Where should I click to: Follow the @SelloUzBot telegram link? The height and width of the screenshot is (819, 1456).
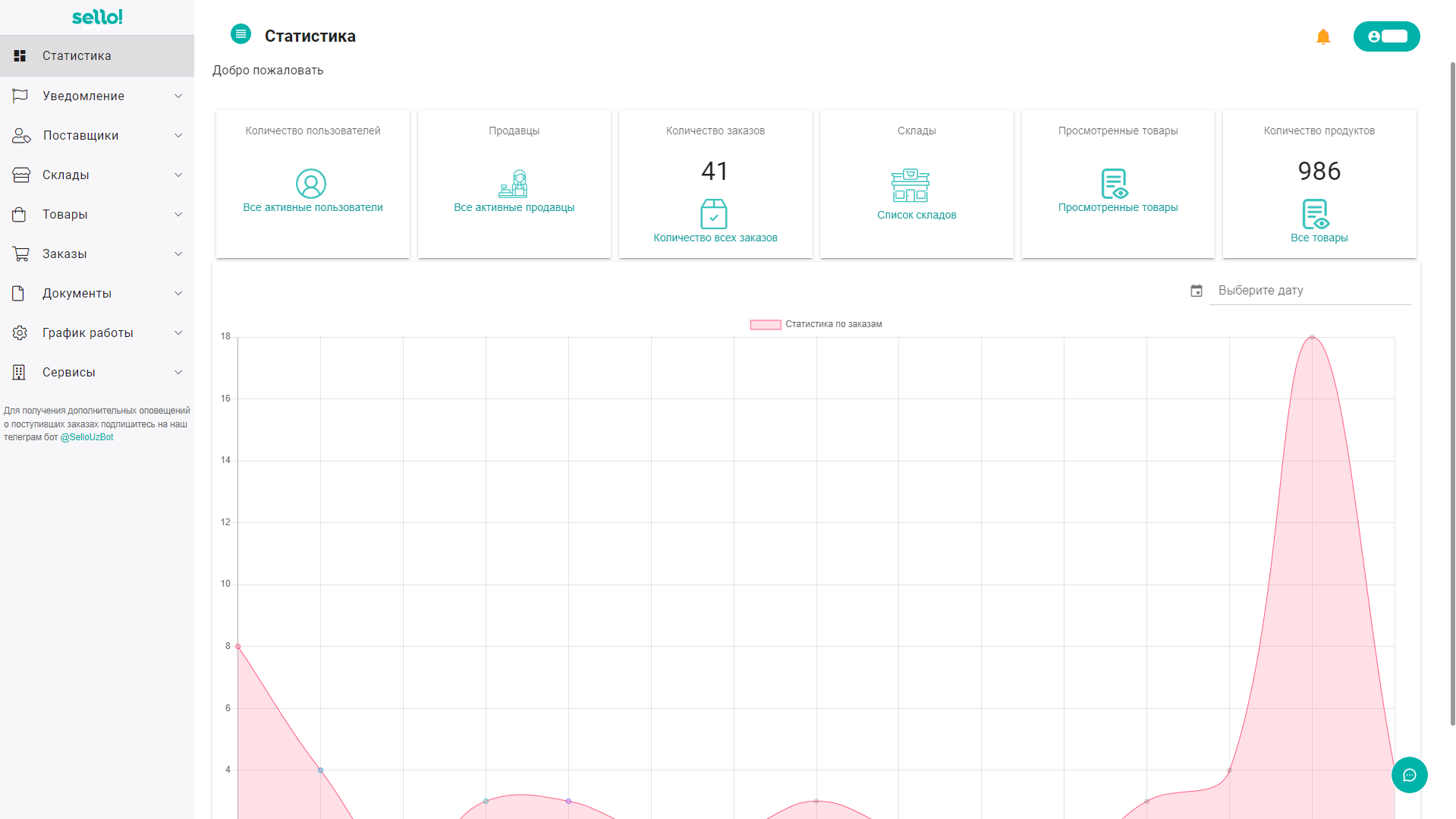coord(86,437)
